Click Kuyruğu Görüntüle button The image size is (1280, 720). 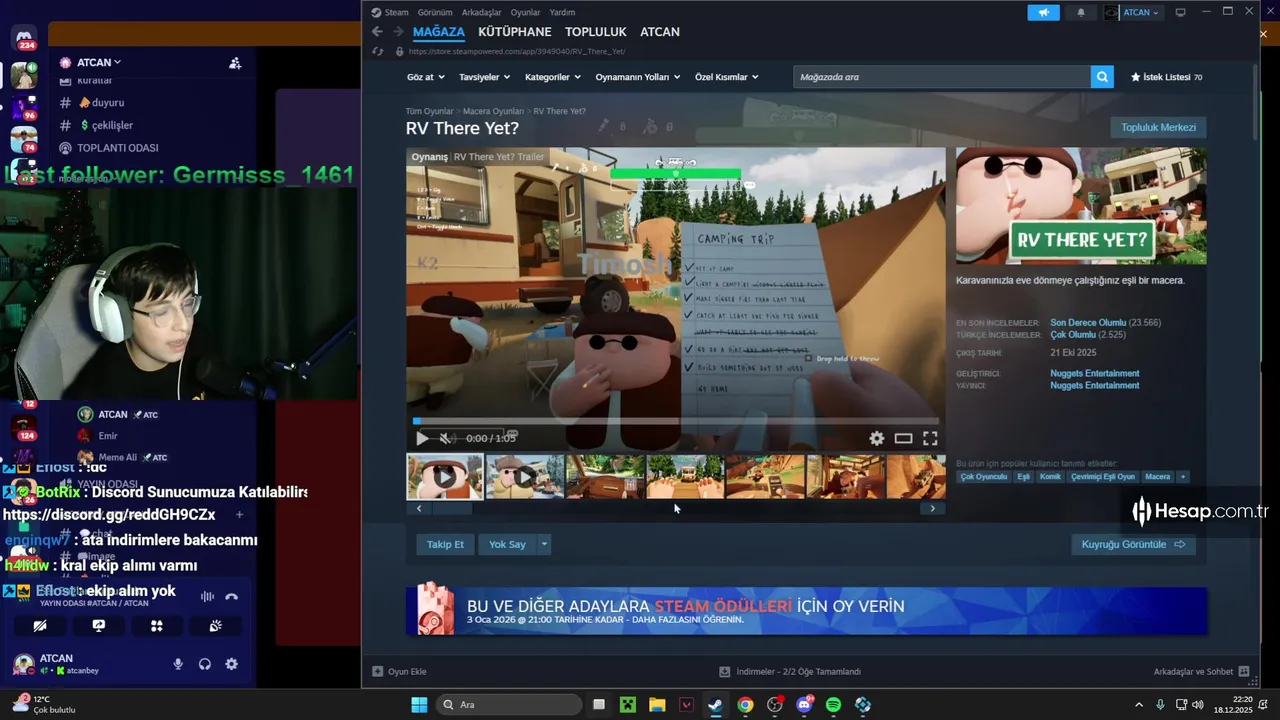1133,544
